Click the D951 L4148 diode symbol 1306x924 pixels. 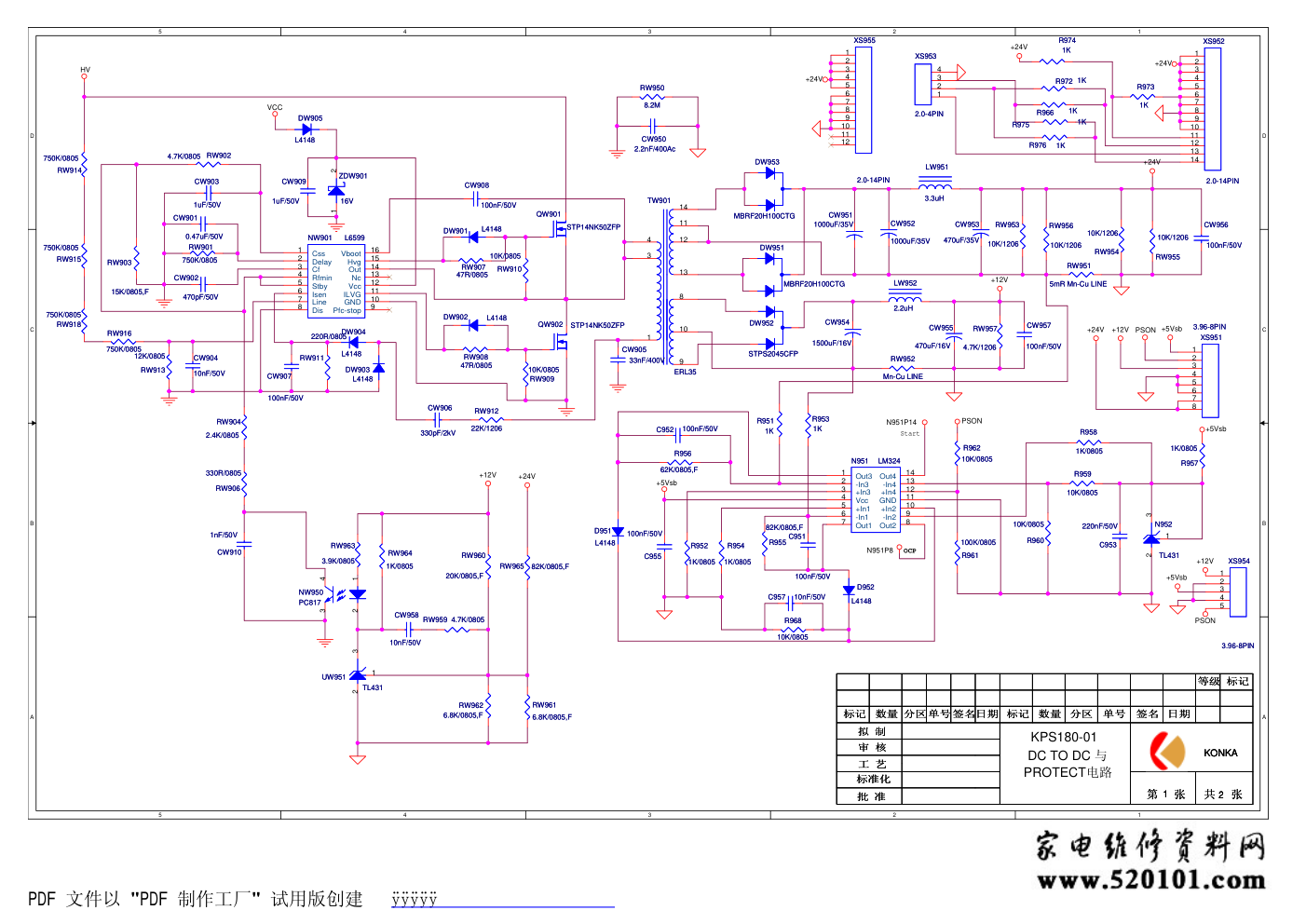click(x=618, y=531)
